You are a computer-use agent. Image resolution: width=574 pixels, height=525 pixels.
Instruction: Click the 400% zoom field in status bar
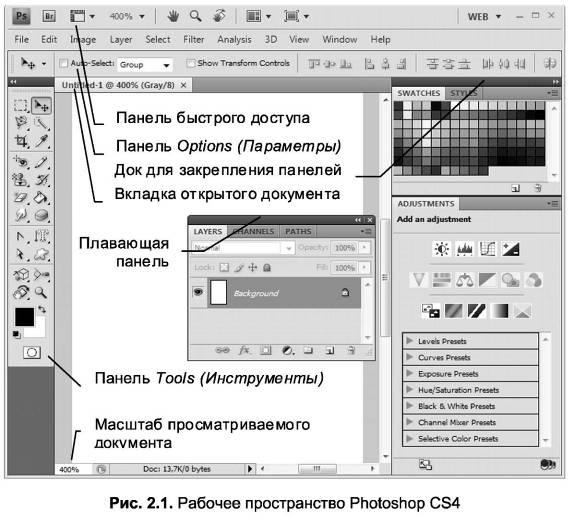tap(74, 469)
